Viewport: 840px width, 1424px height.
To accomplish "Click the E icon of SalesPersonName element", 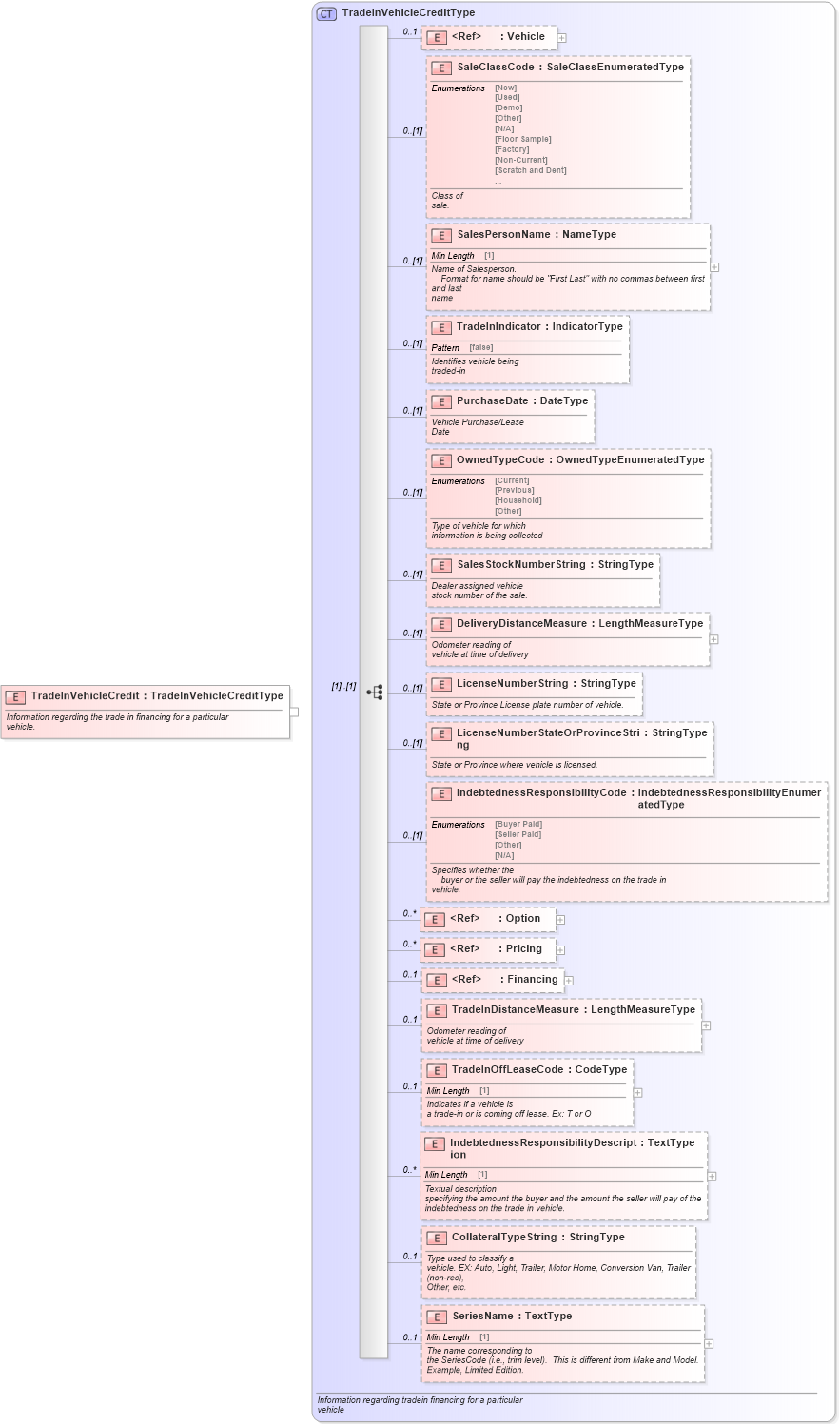I will pyautogui.click(x=440, y=235).
